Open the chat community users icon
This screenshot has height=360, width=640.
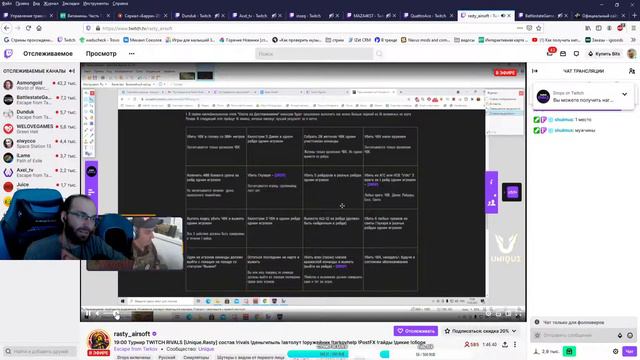(x=632, y=71)
